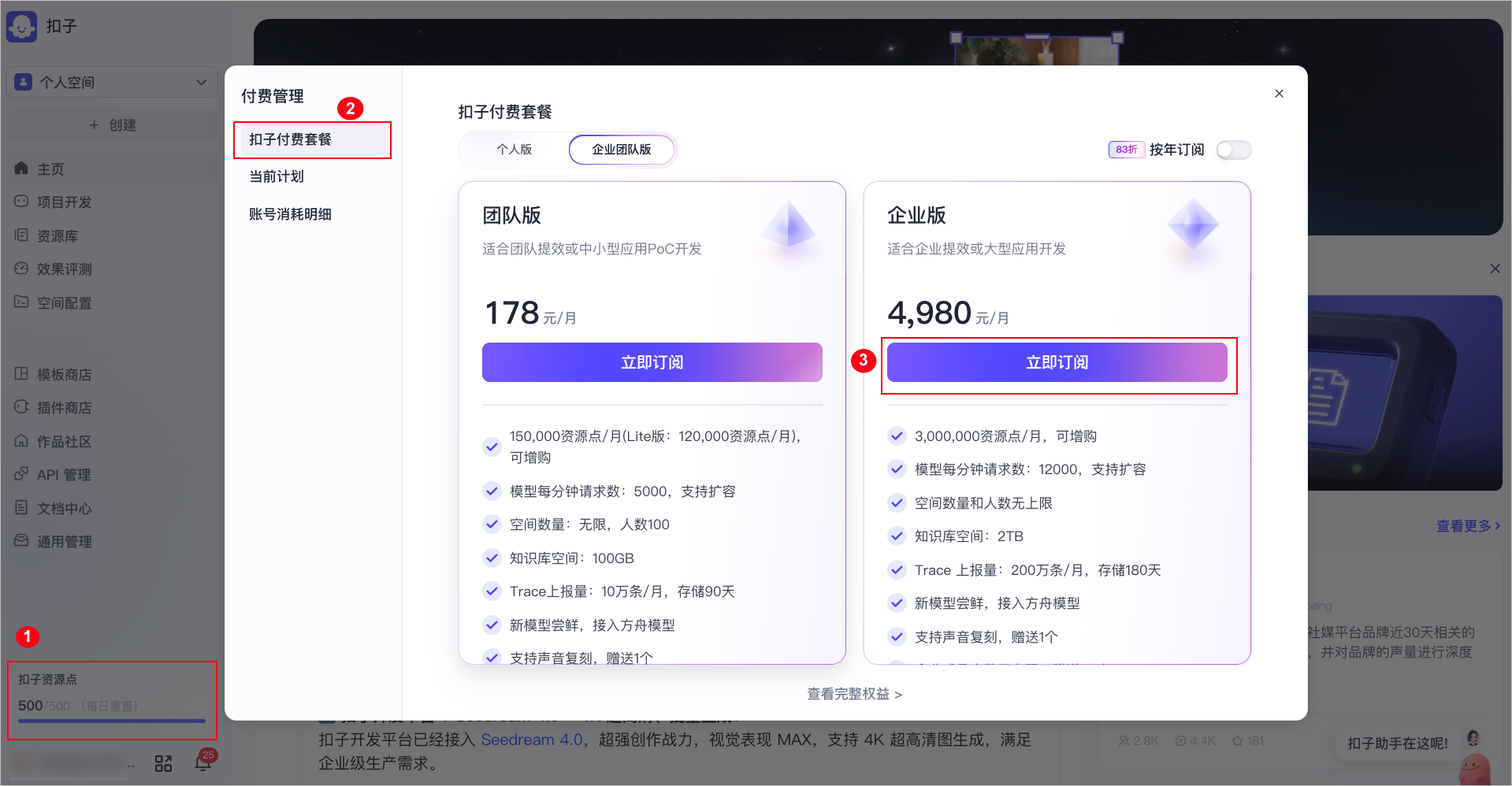Click the 181 star favorites icon
This screenshot has width=1512, height=786.
coord(1237,741)
